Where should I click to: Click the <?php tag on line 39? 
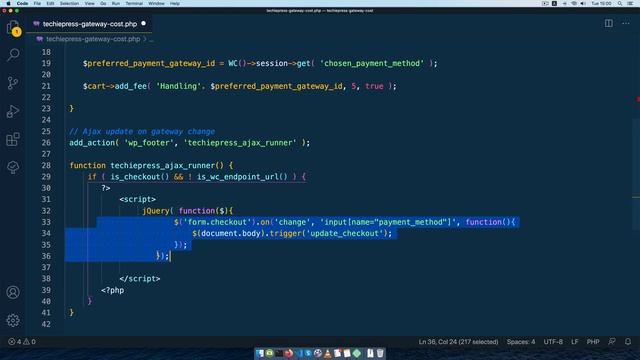coord(113,290)
